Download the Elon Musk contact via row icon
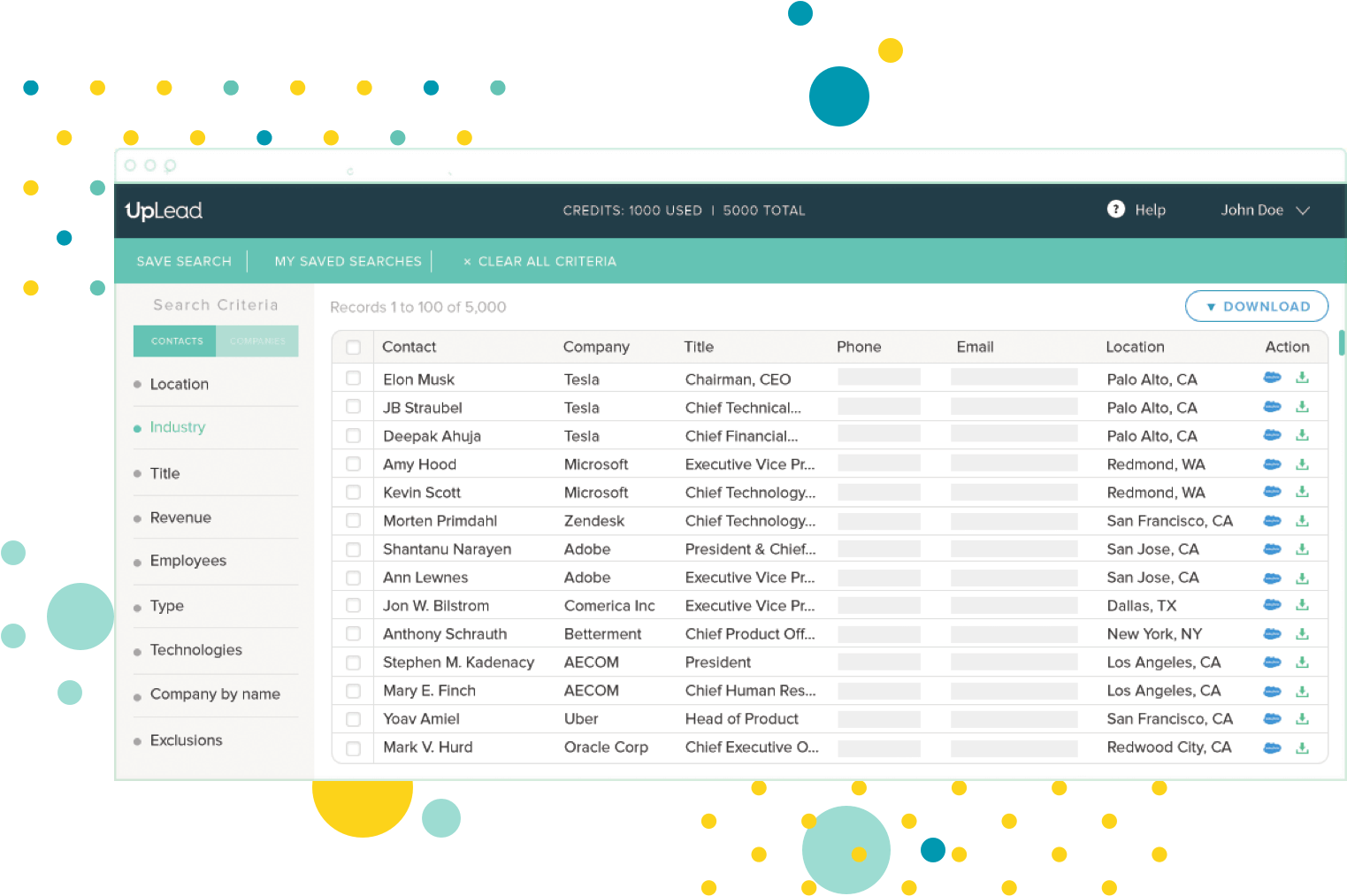 point(1302,379)
